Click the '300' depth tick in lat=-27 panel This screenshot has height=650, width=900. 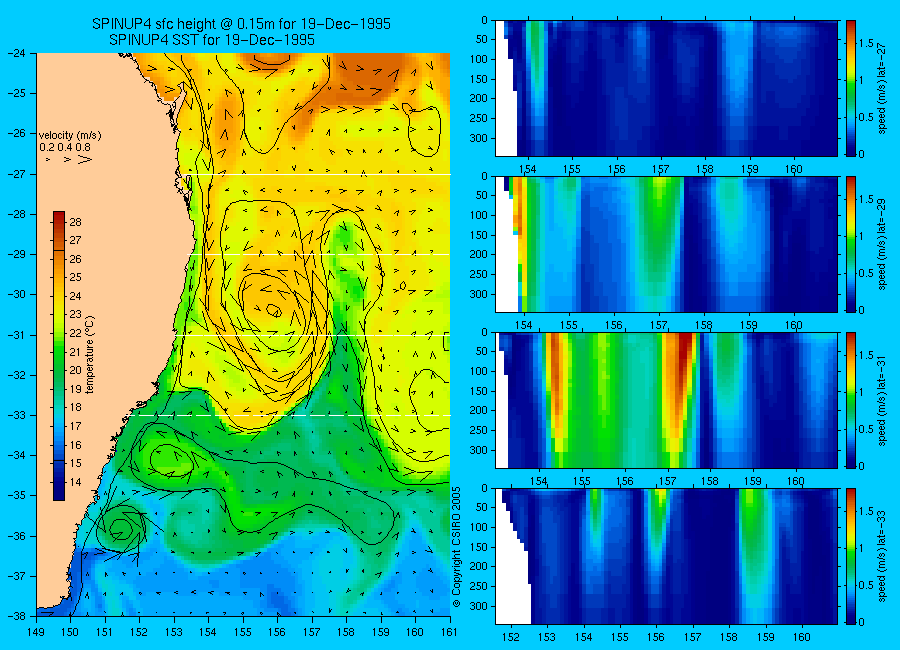479,138
